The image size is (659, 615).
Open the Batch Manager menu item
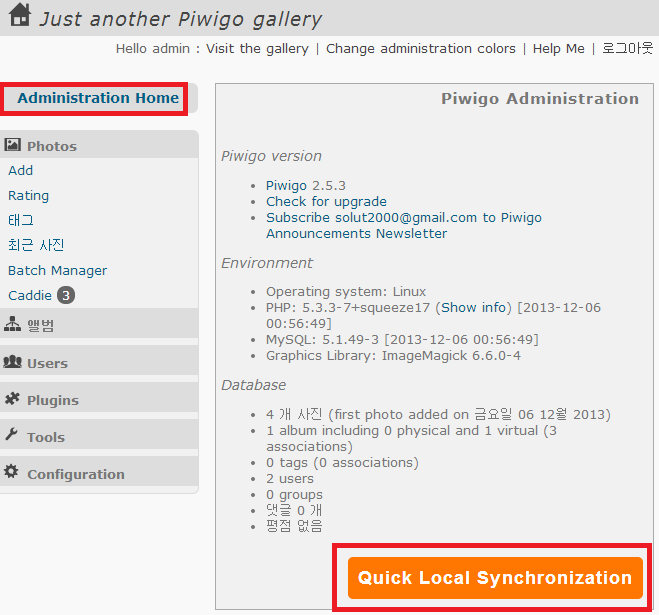click(x=57, y=270)
